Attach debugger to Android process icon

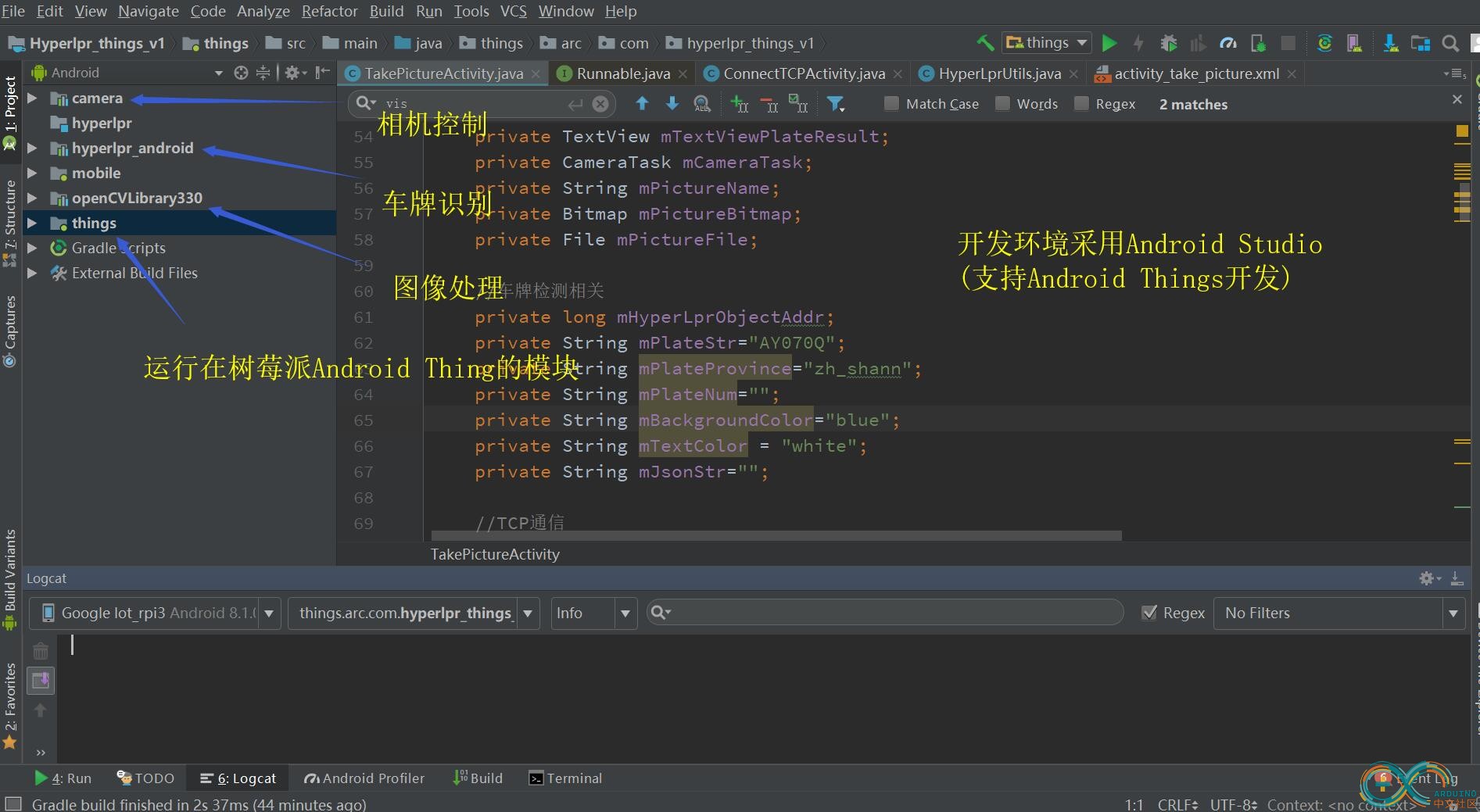[x=1258, y=43]
